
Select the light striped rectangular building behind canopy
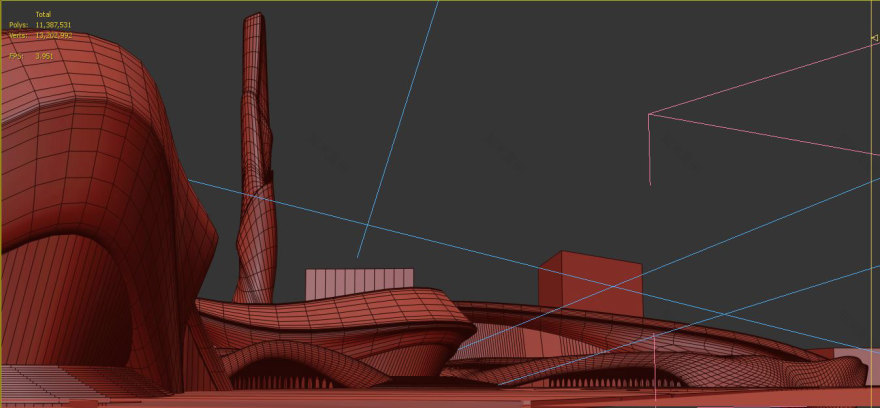tap(359, 281)
